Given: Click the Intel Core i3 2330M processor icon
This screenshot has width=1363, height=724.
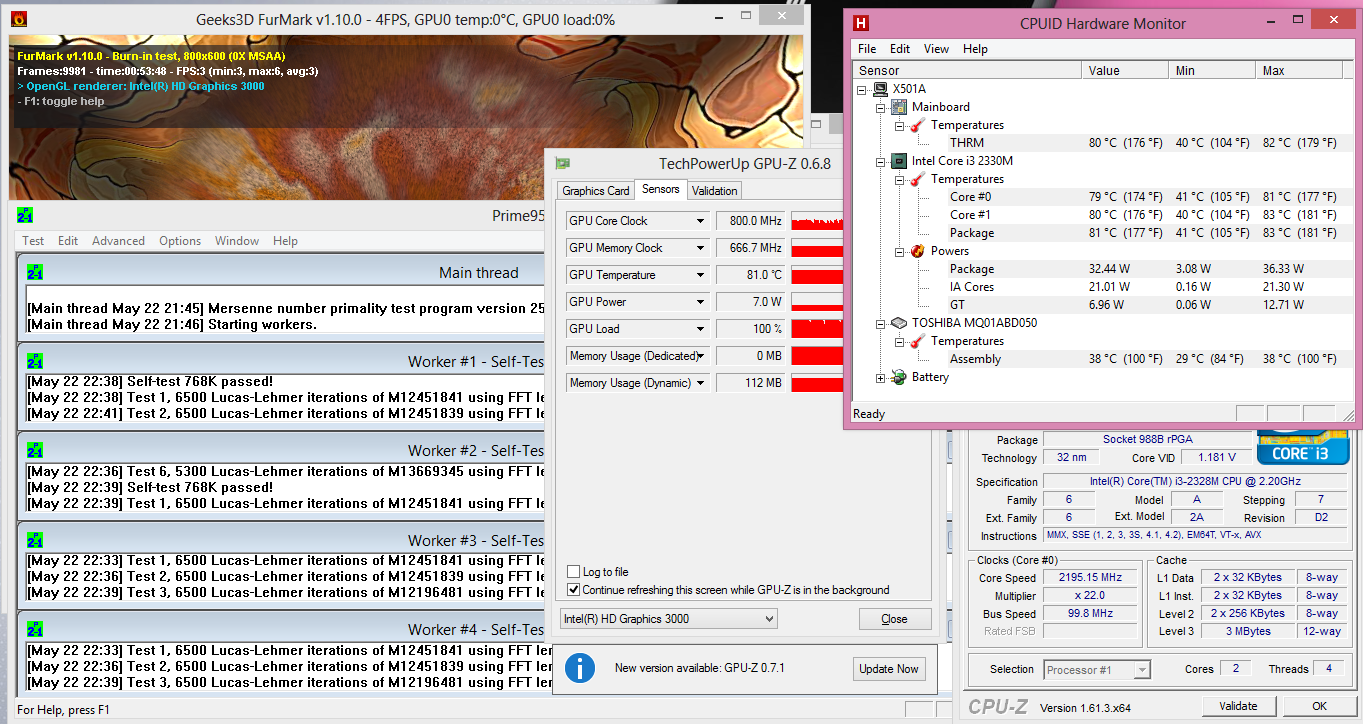Looking at the screenshot, I should 901,161.
